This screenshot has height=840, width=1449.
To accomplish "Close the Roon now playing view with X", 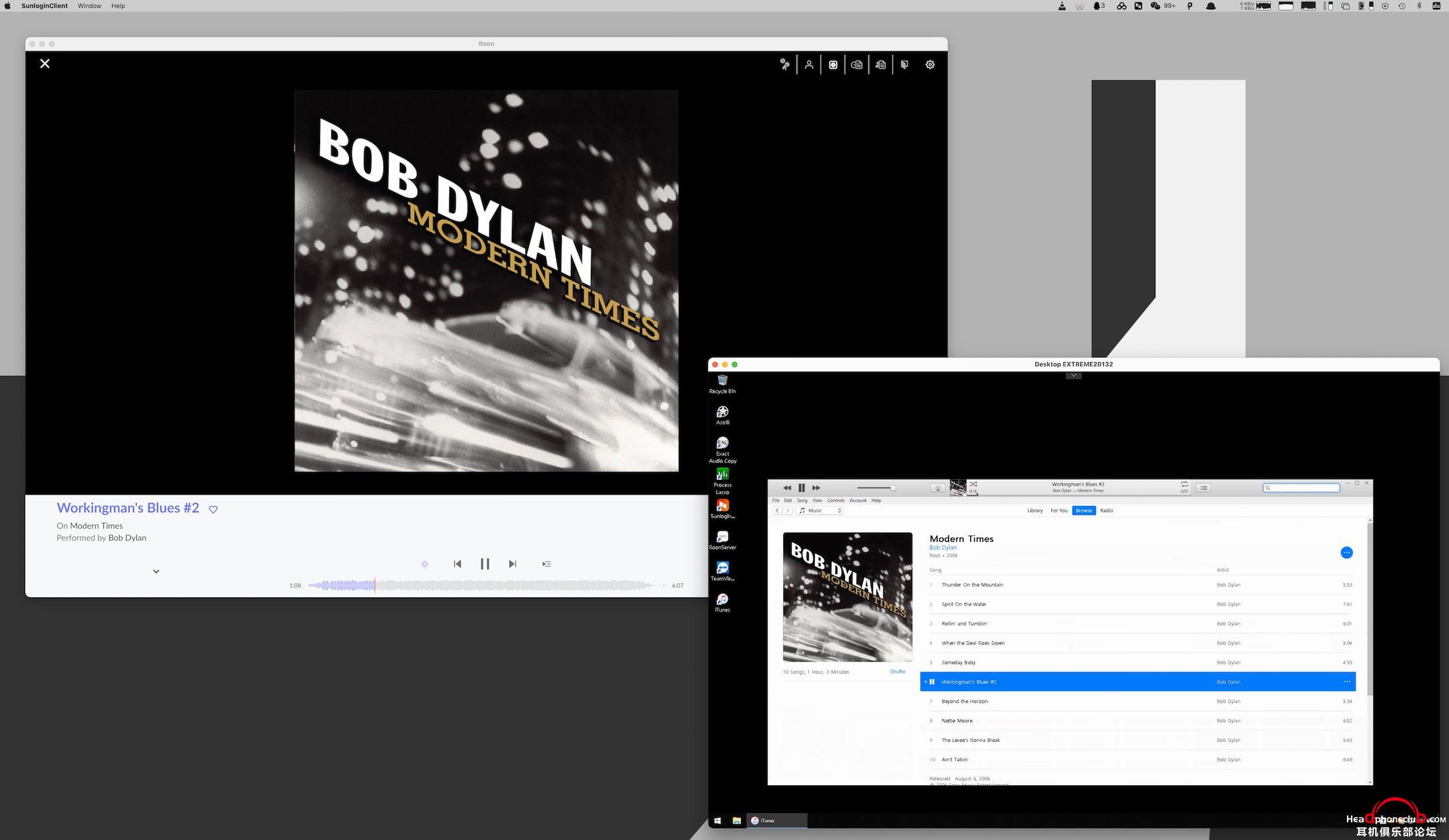I will tap(45, 64).
